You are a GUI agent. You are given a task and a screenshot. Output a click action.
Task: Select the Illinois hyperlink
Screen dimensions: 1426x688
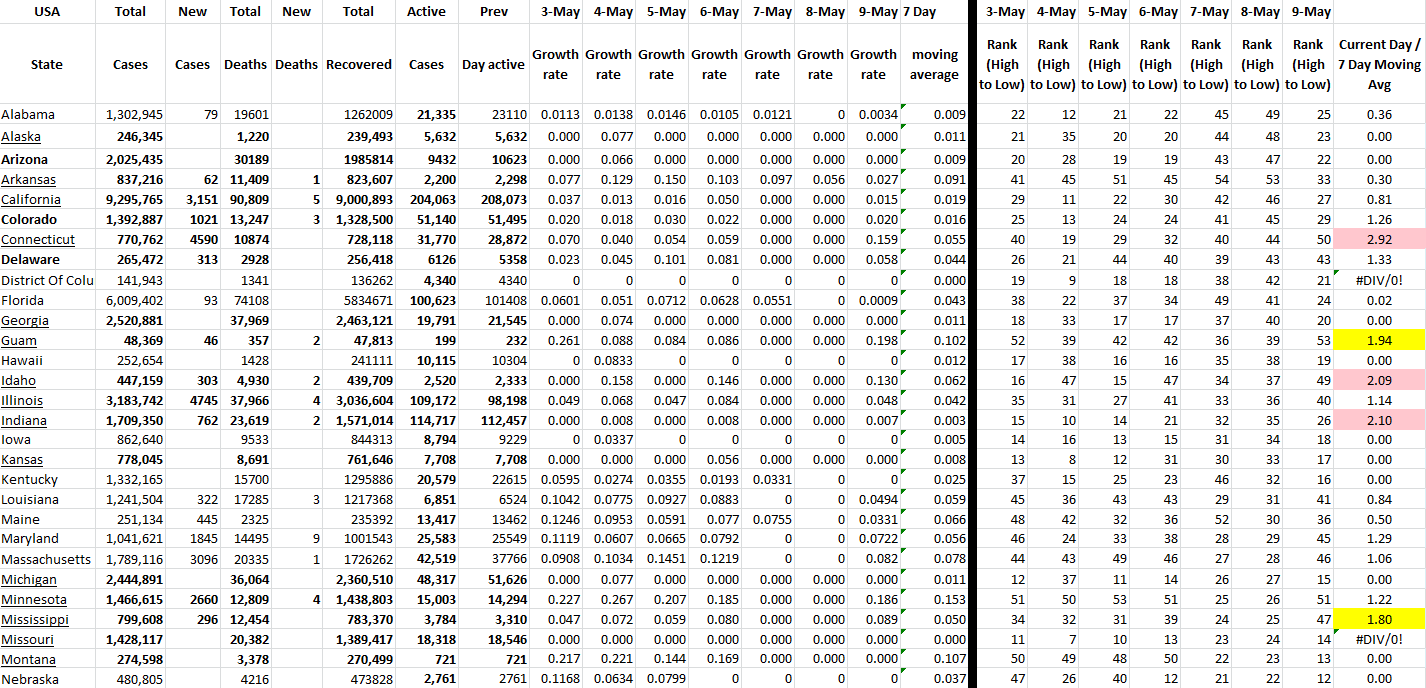[x=22, y=400]
